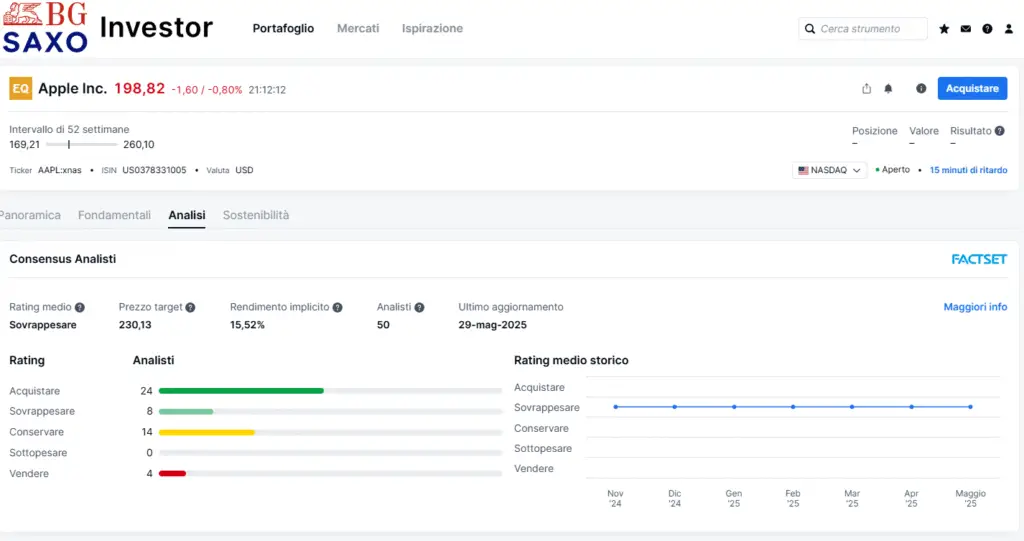Click the Posizione column label
The height and width of the screenshot is (541, 1024).
pos(874,131)
